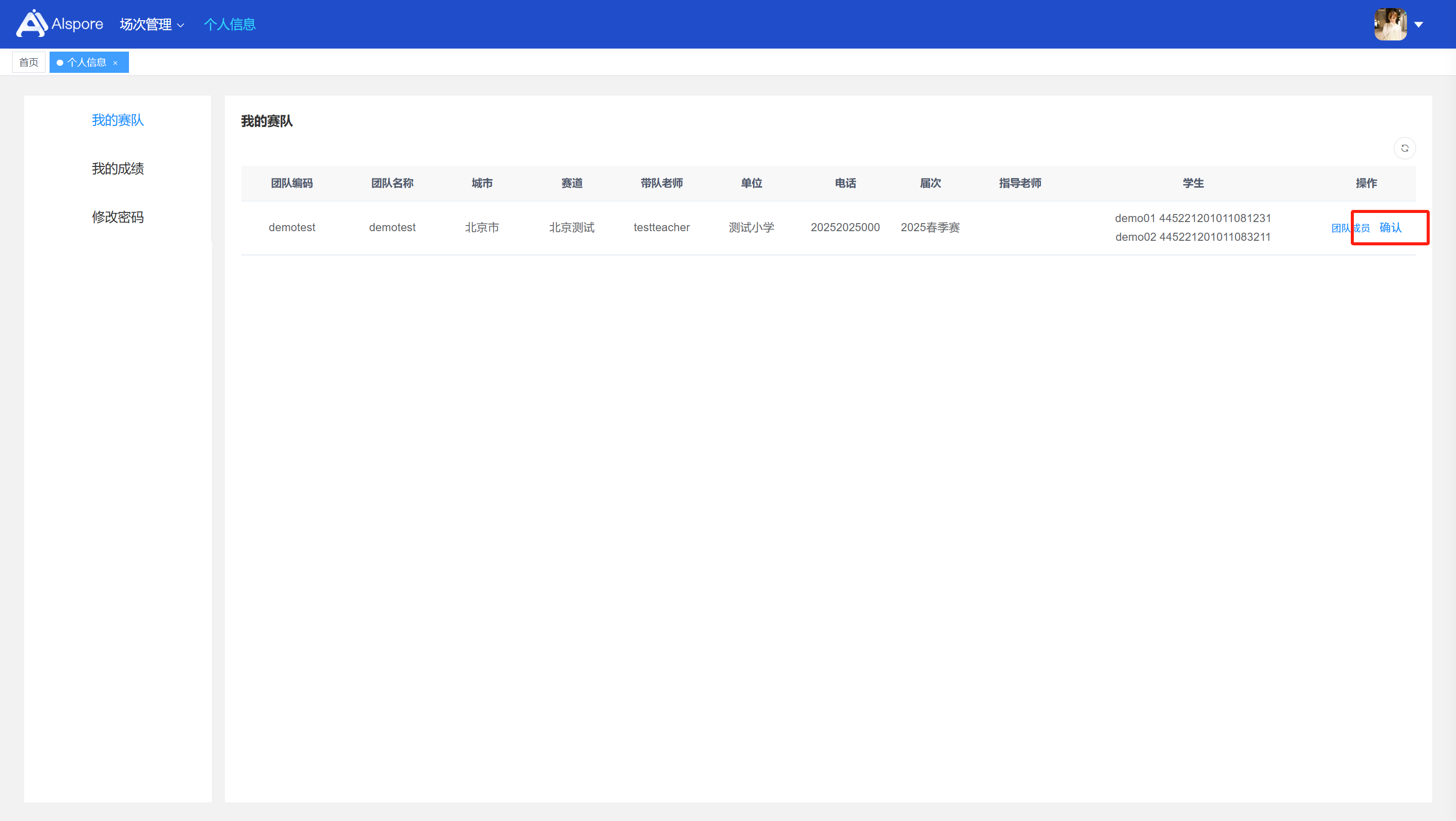Open 我的赛队 in the sidebar

pyautogui.click(x=117, y=120)
